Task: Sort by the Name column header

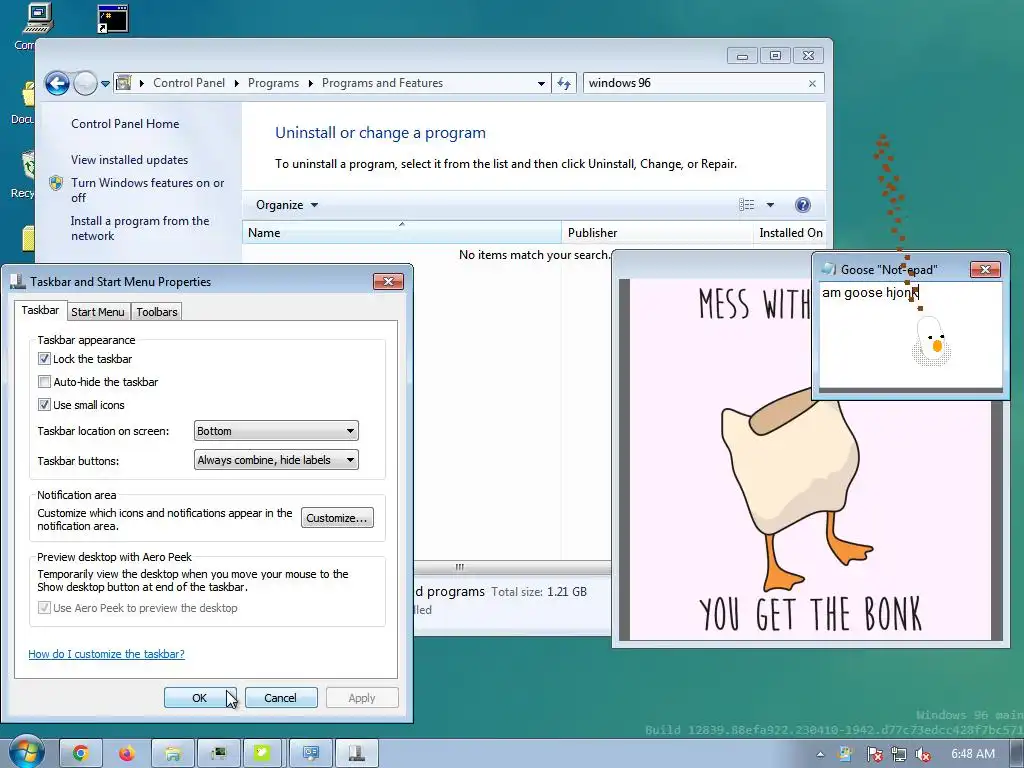Action: point(402,232)
